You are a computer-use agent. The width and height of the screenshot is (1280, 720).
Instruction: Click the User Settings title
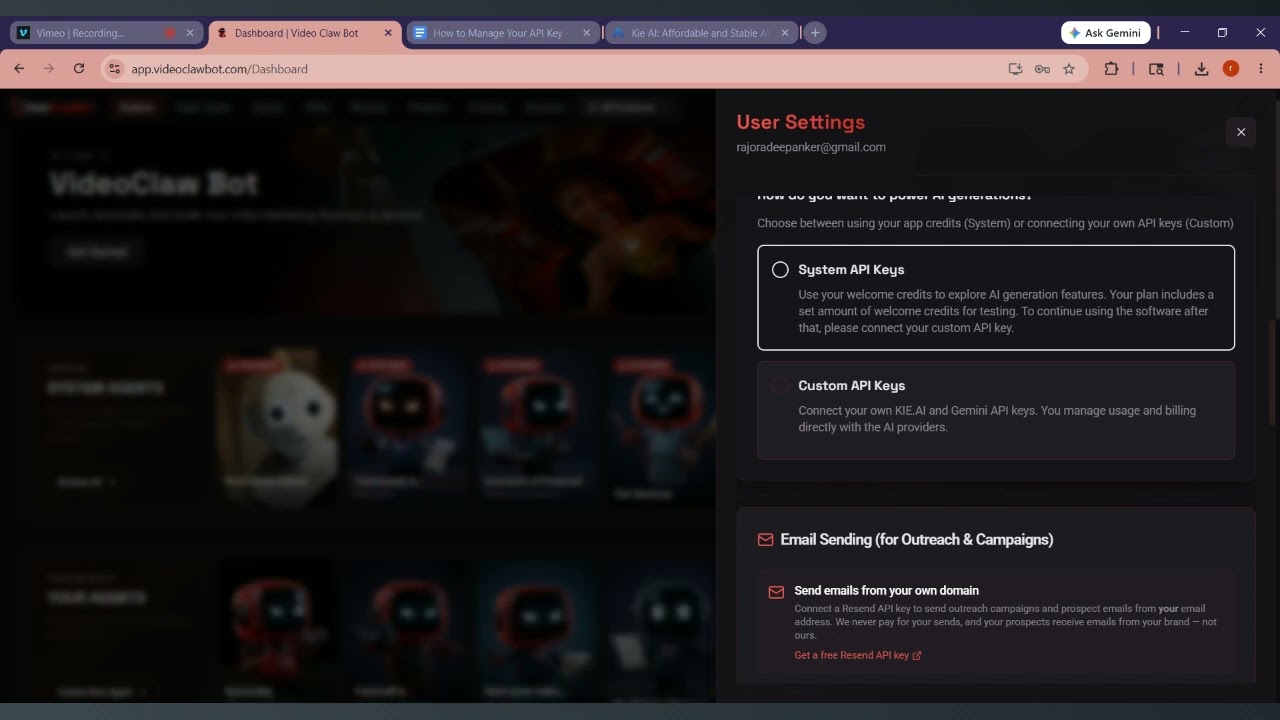pos(801,122)
